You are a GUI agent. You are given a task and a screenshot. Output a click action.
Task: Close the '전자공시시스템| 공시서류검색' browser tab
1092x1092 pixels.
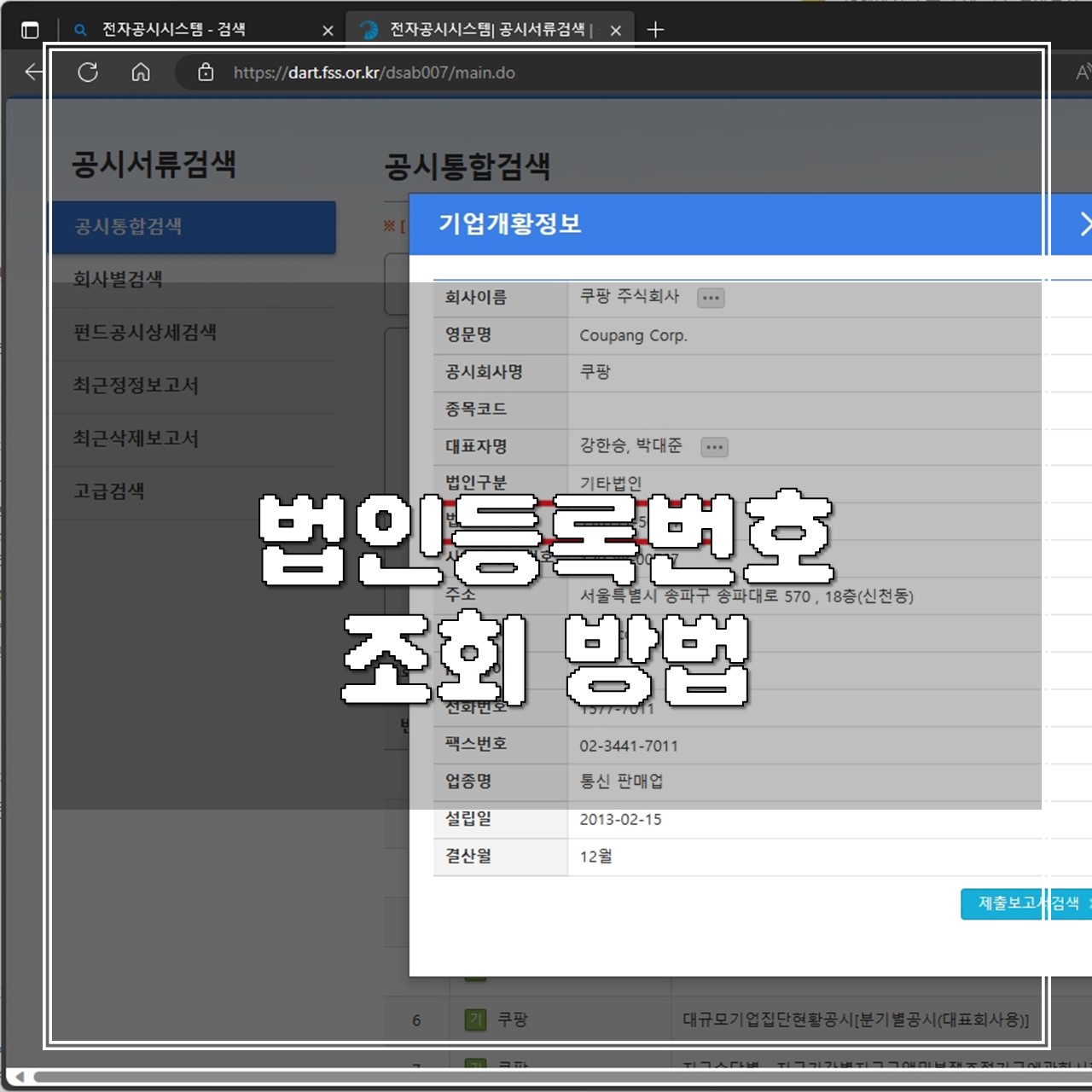pyautogui.click(x=616, y=30)
